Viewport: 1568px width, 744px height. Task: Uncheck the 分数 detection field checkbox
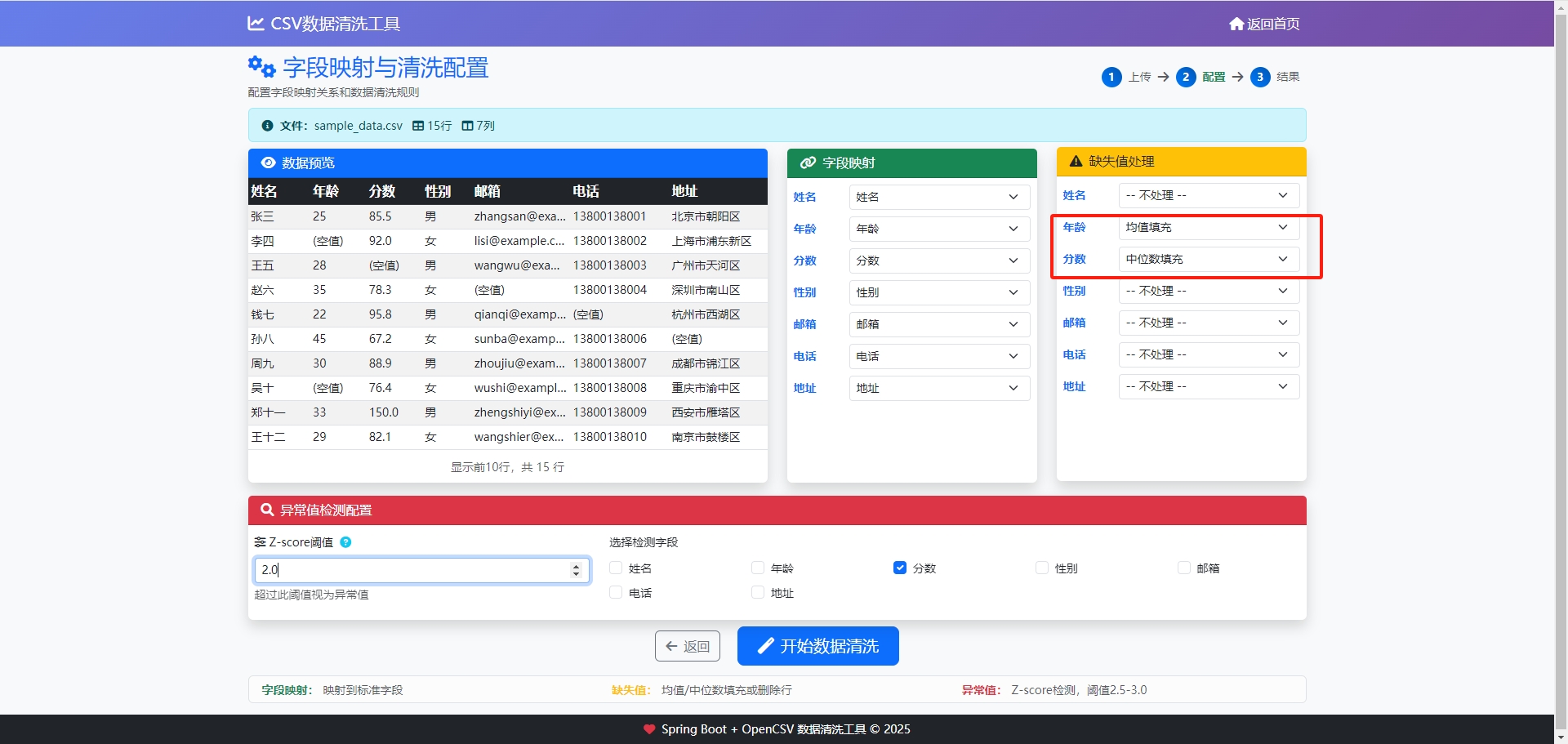[900, 568]
